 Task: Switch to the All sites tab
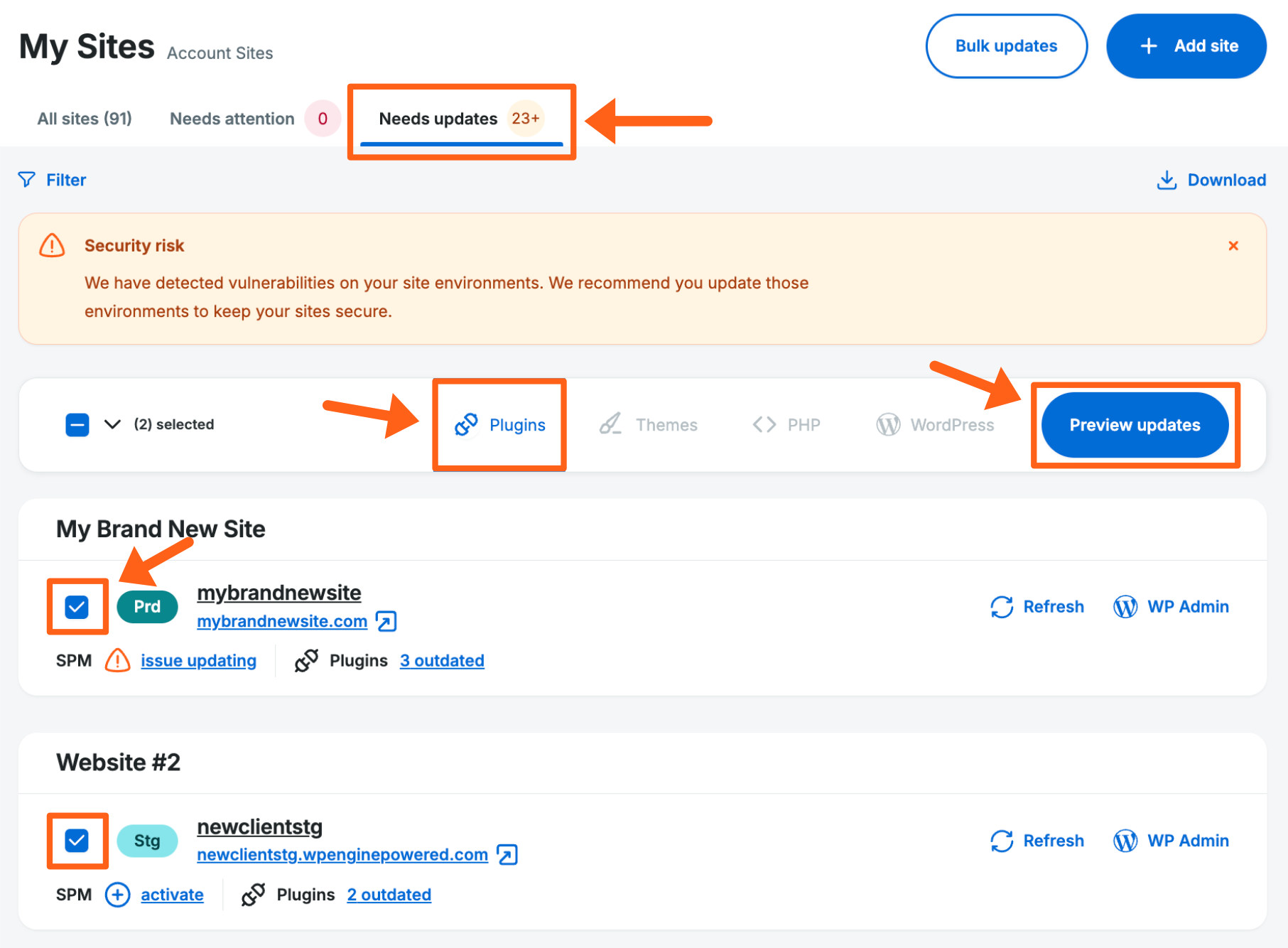[x=84, y=119]
